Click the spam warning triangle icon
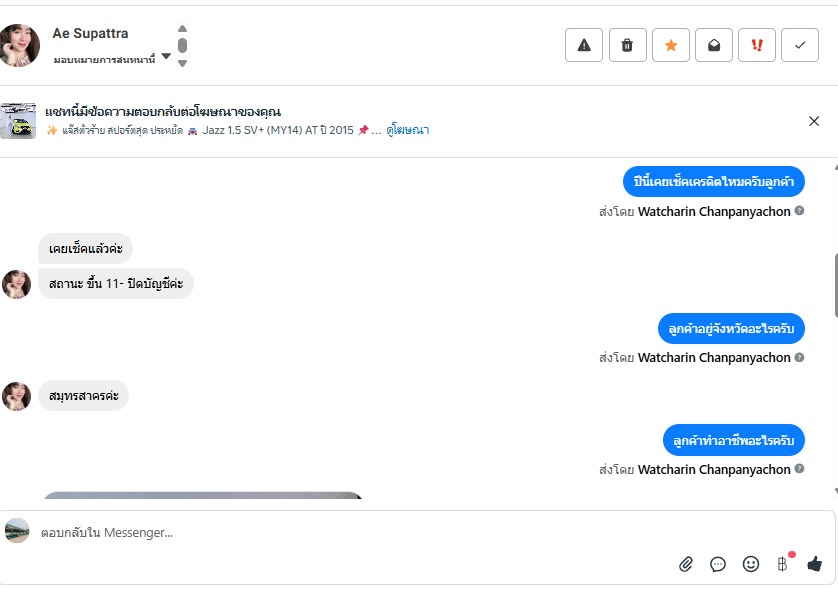 584,45
